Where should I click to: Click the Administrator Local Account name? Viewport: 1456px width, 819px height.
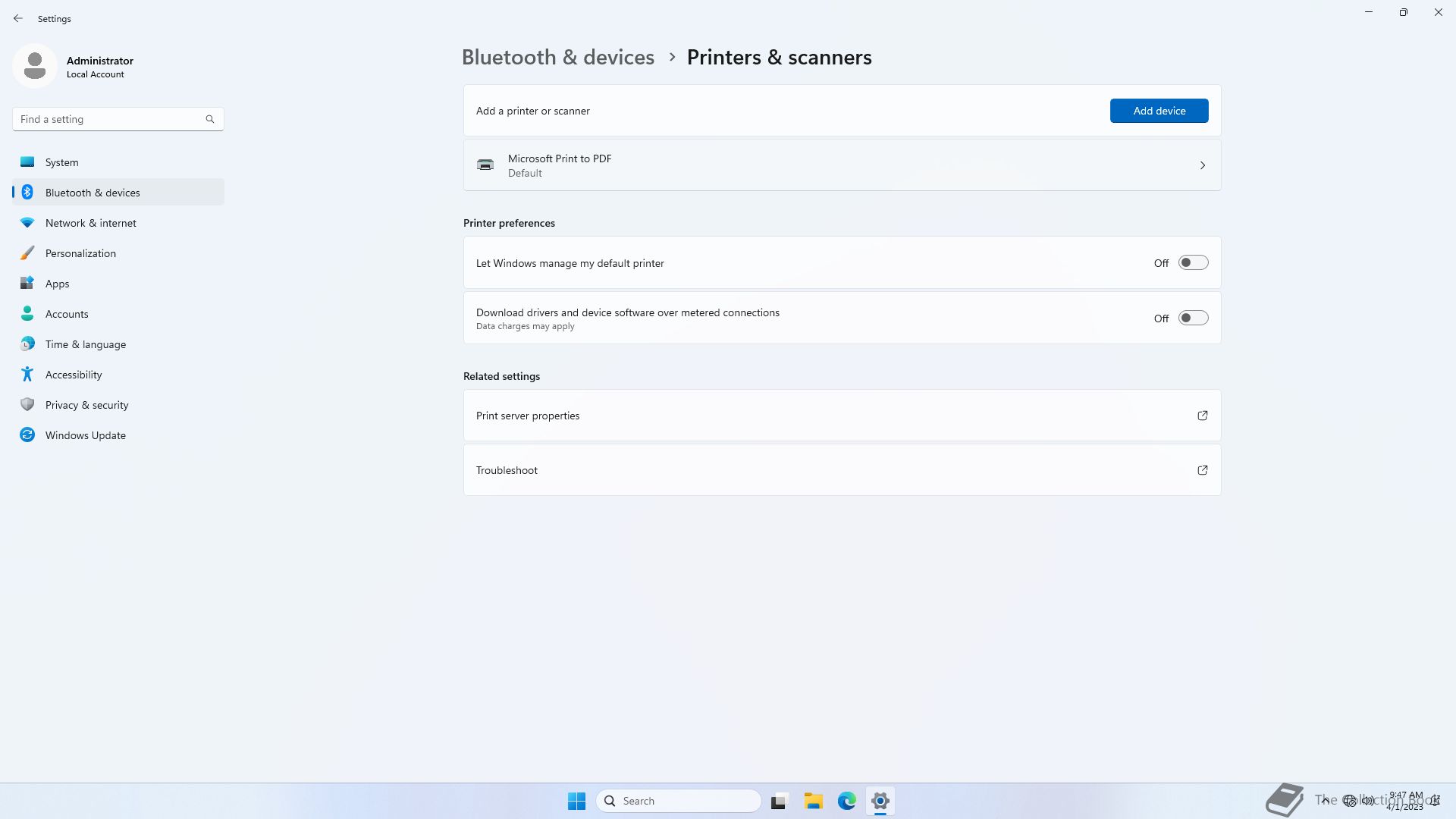[x=100, y=67]
